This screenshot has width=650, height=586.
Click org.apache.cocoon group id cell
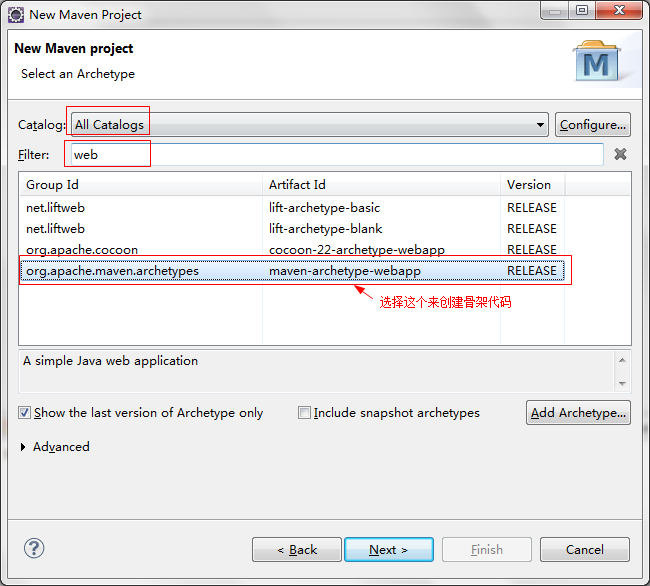[x=82, y=250]
